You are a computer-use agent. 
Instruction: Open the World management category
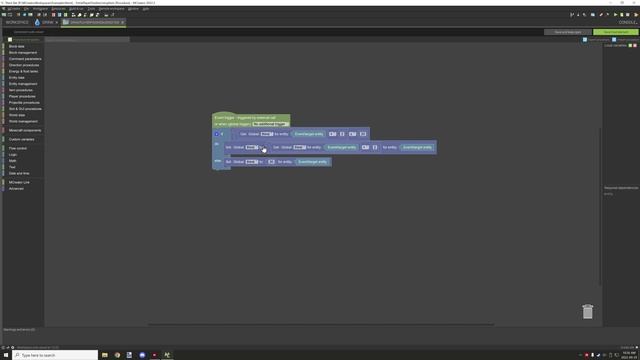point(23,122)
